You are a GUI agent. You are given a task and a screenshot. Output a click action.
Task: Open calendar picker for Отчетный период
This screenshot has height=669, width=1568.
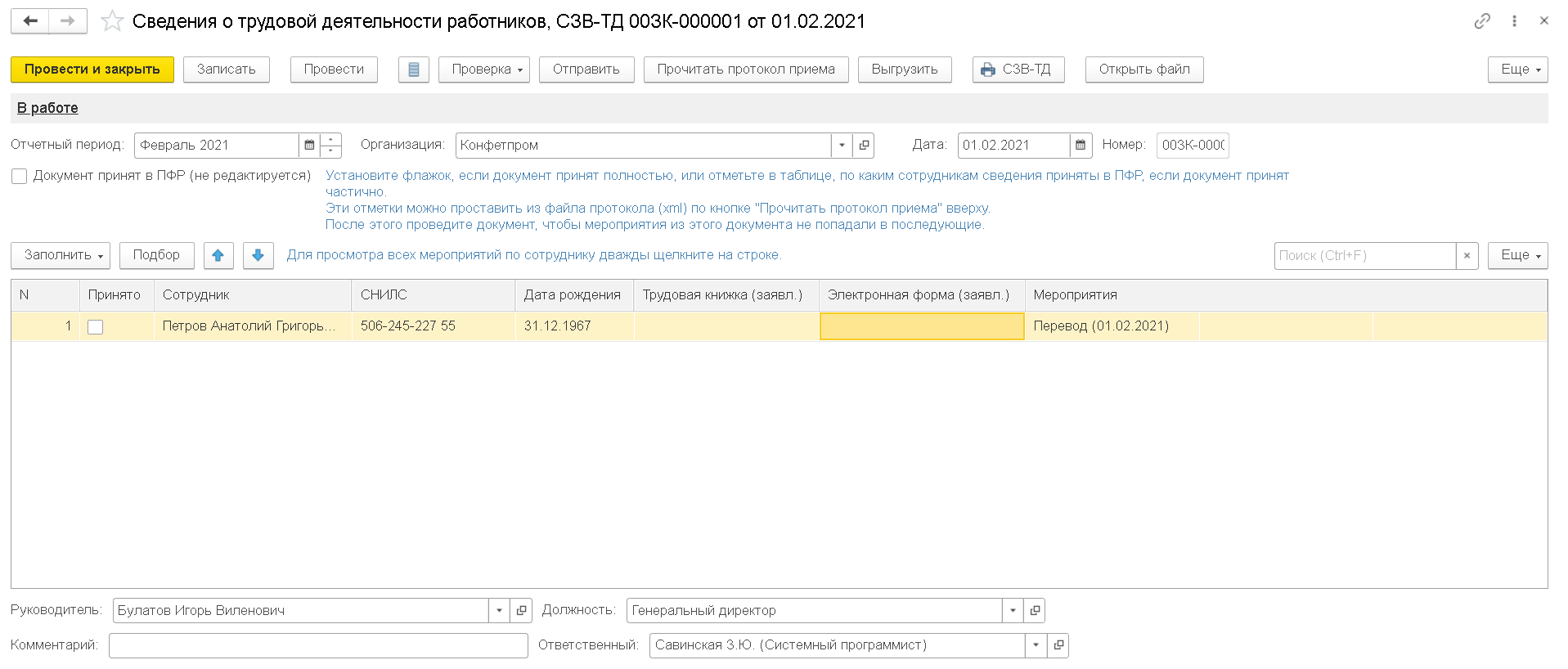[x=309, y=145]
